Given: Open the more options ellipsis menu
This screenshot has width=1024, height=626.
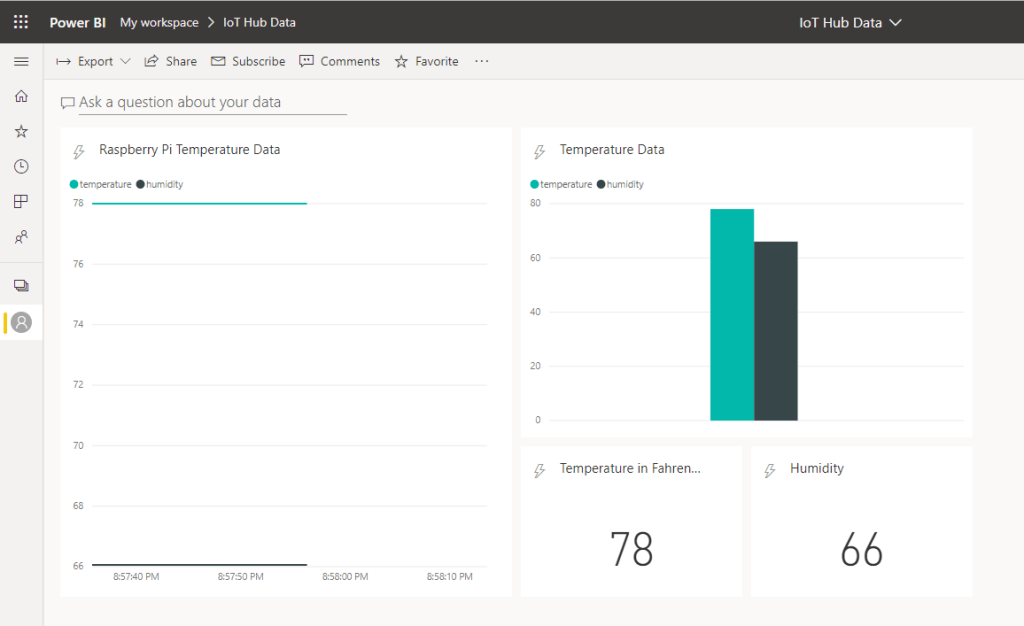Looking at the screenshot, I should pyautogui.click(x=482, y=62).
